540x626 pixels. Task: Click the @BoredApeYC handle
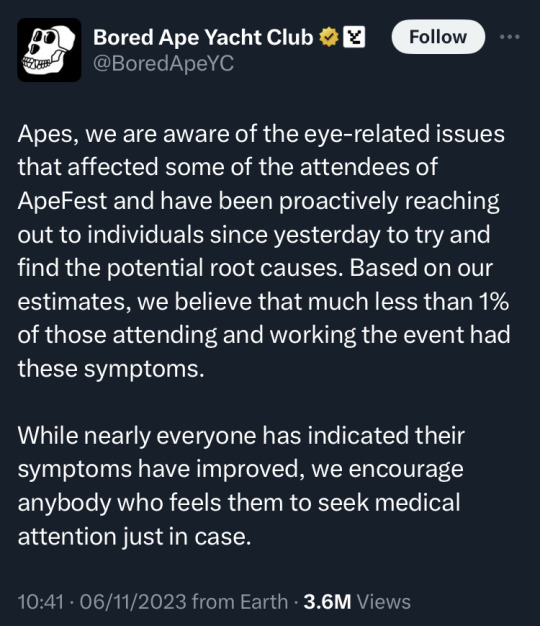point(164,63)
